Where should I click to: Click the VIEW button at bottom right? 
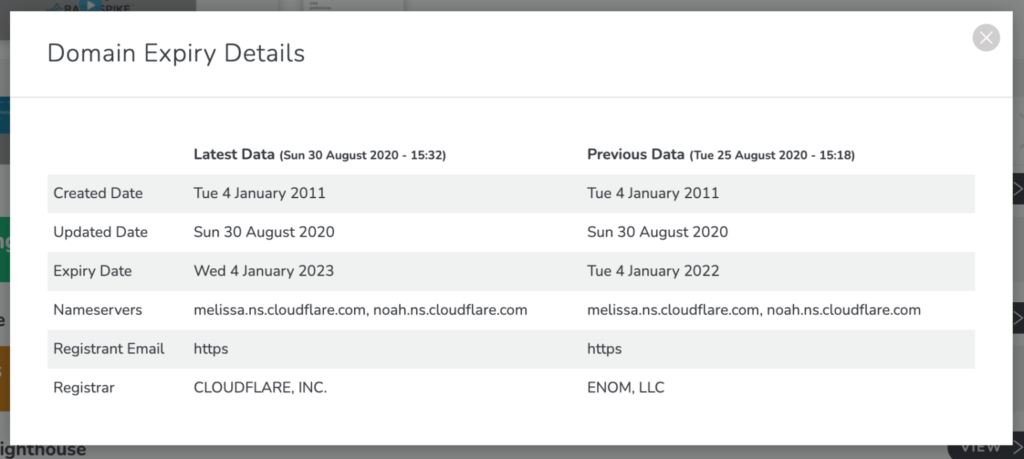(985, 449)
